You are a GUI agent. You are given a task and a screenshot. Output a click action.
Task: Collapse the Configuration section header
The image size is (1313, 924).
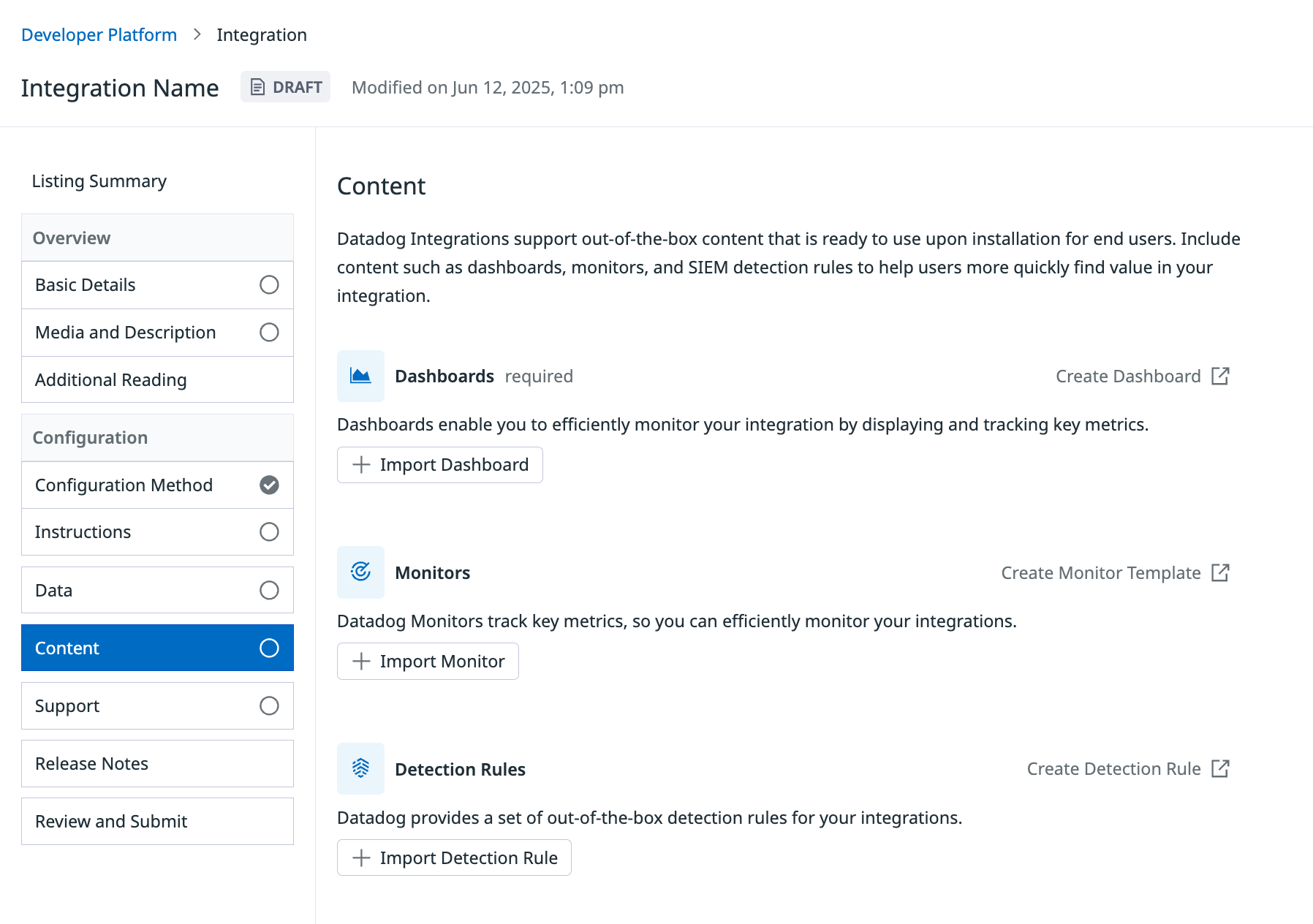click(157, 437)
